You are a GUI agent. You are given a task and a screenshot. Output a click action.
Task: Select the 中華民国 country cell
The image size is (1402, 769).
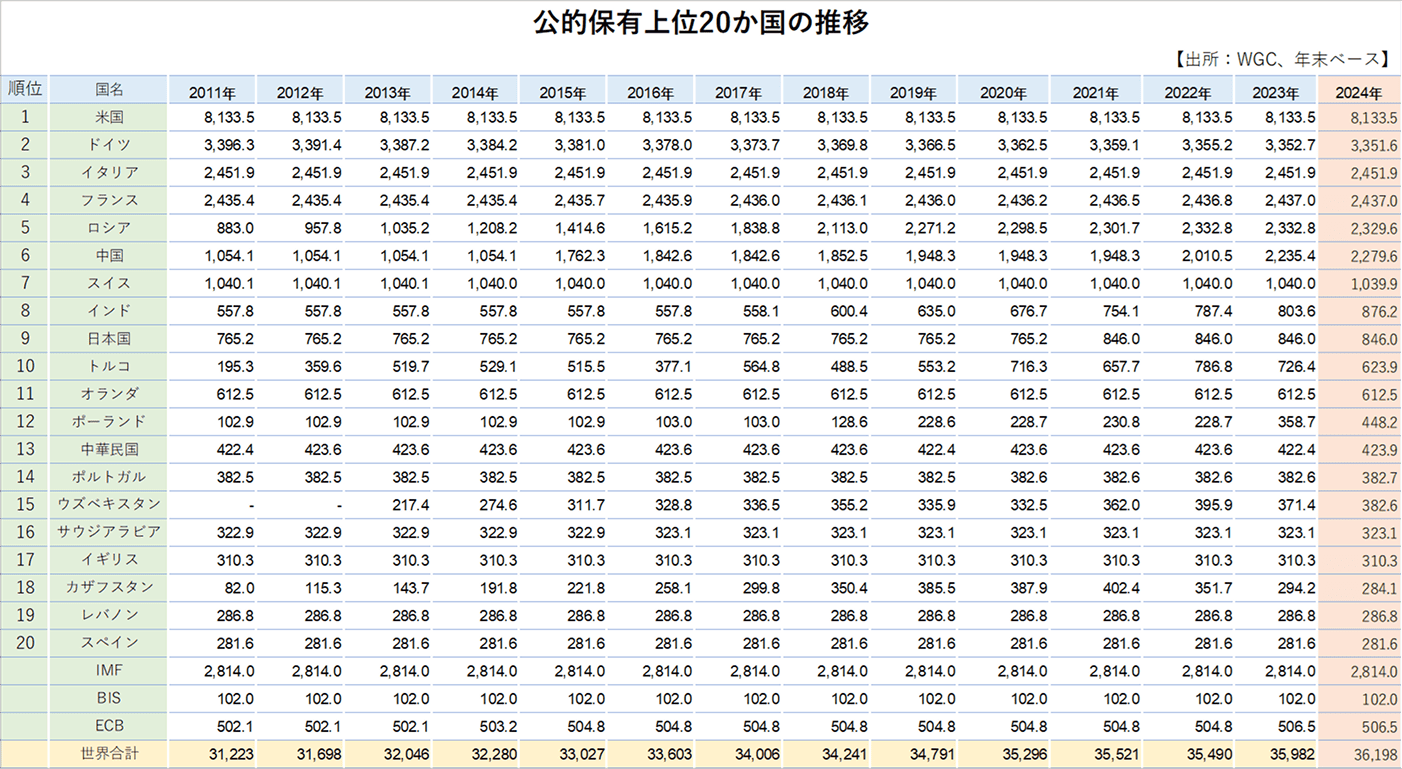coord(109,449)
